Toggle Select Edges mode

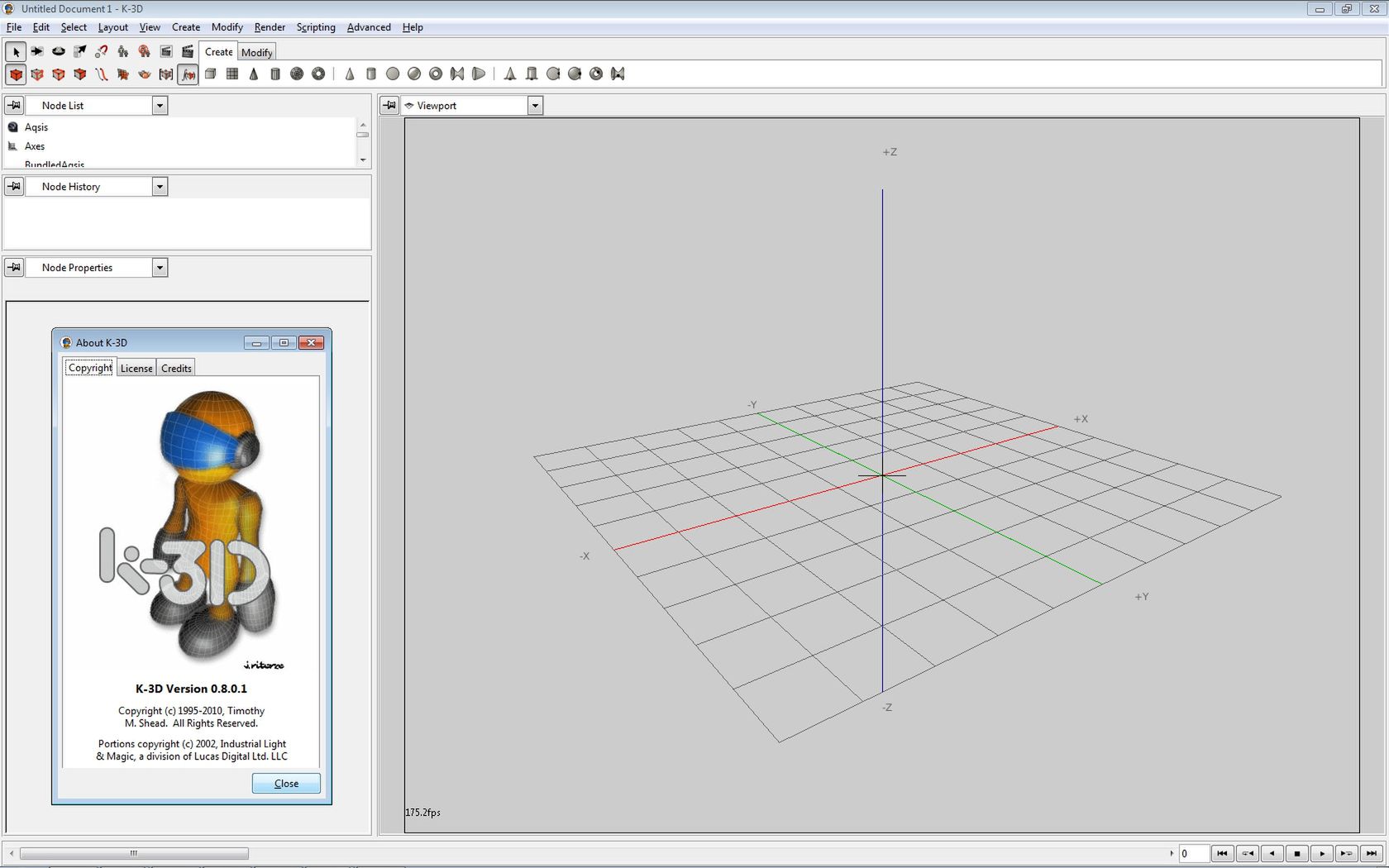[59, 74]
